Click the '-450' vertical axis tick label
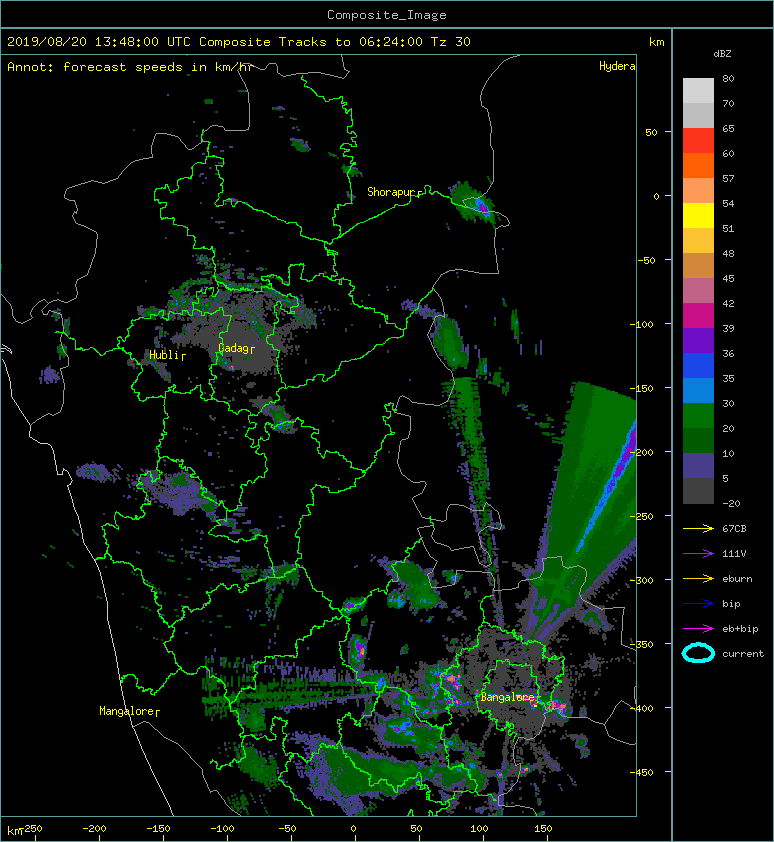The height and width of the screenshot is (842, 774). 641,772
